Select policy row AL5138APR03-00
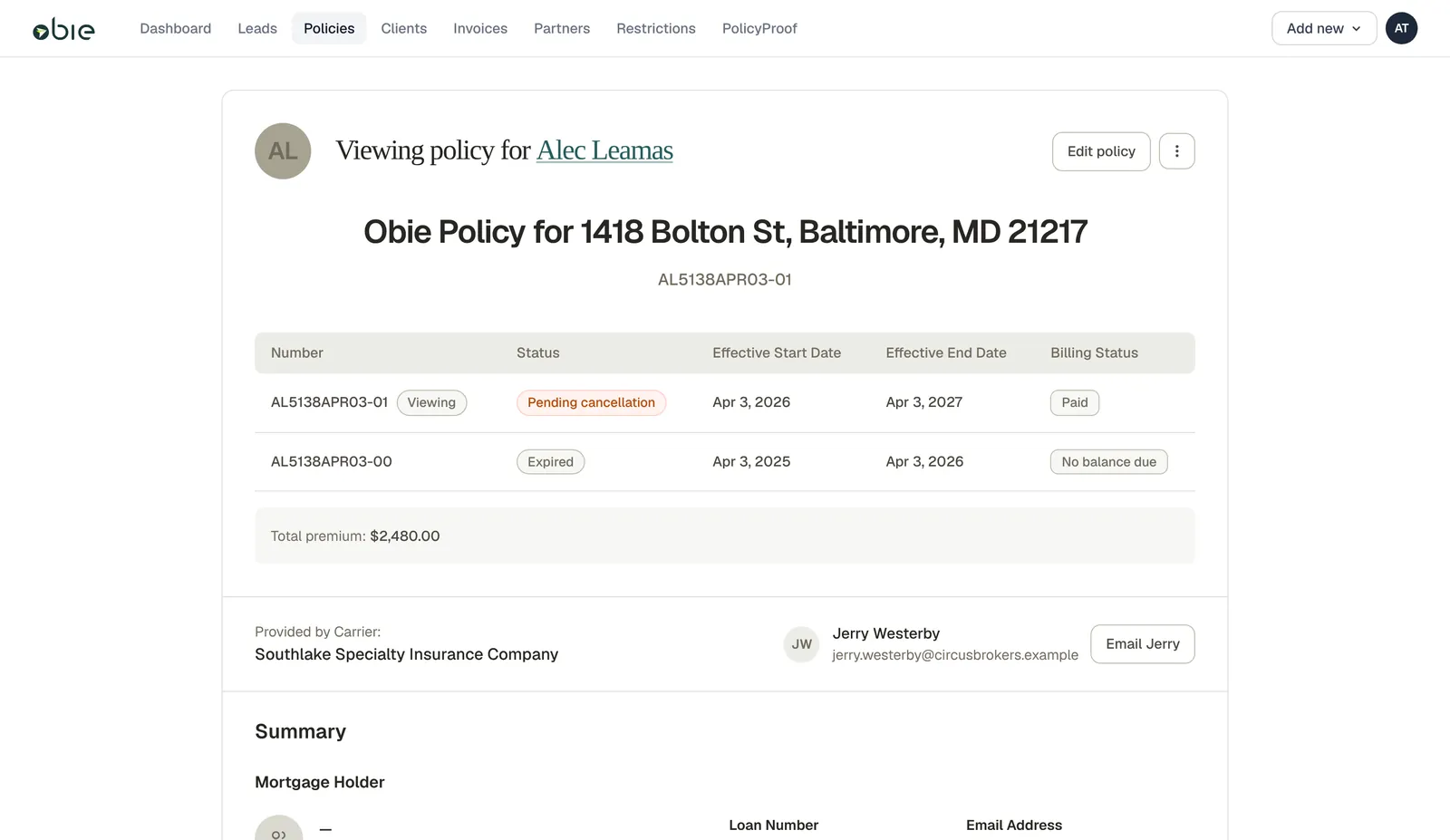The image size is (1450, 840). 724,462
